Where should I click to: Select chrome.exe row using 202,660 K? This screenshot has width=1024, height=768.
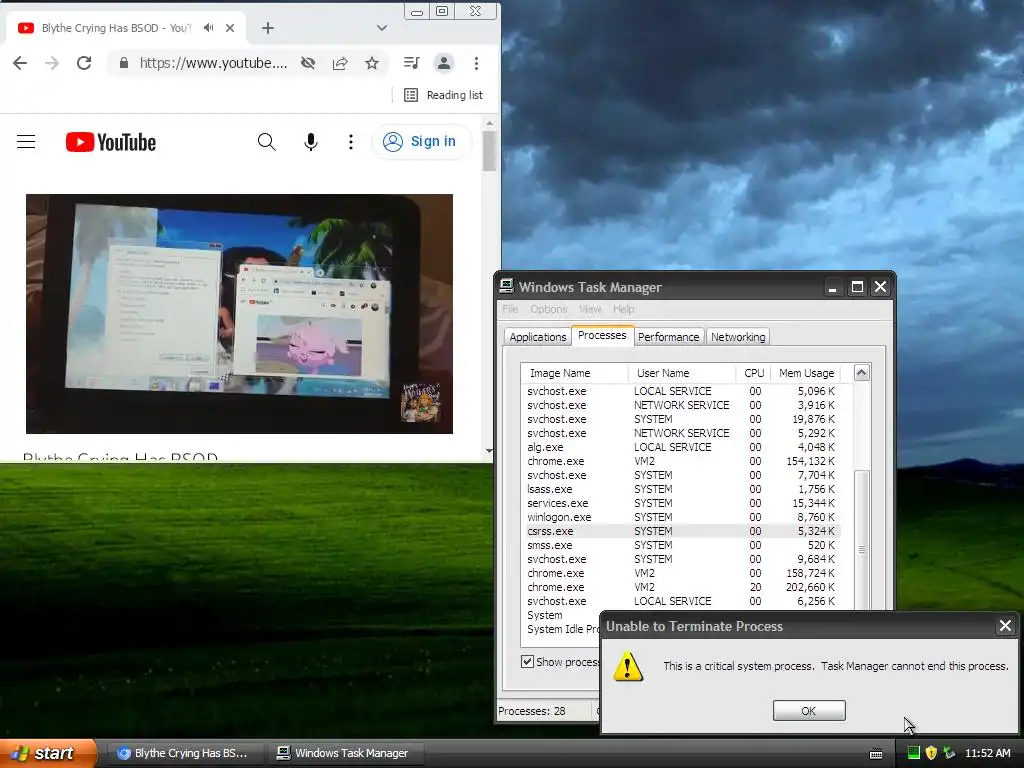[682, 587]
